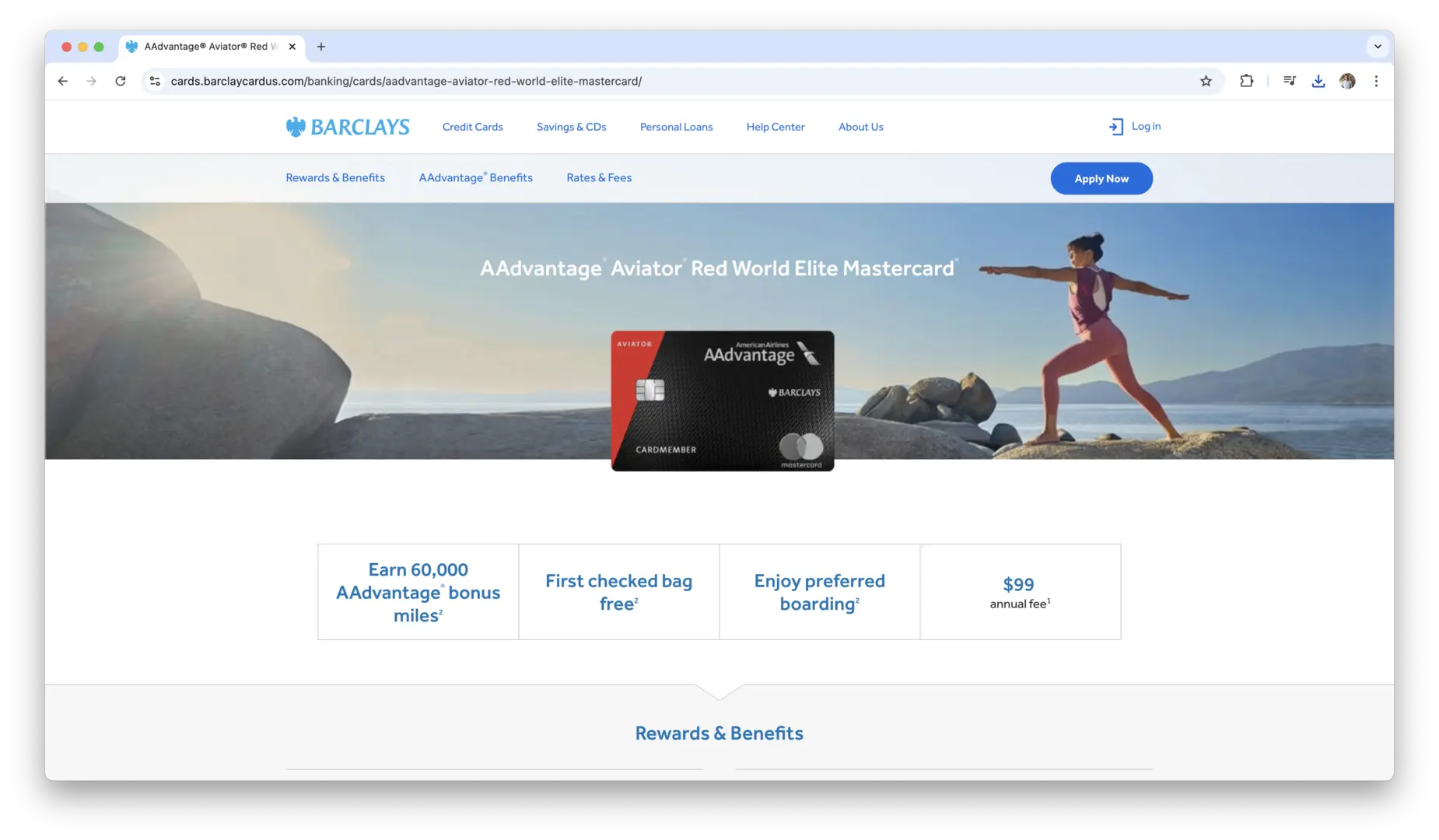The image size is (1439, 840).
Task: Go to AAdvantage Benefits section link
Action: click(475, 178)
